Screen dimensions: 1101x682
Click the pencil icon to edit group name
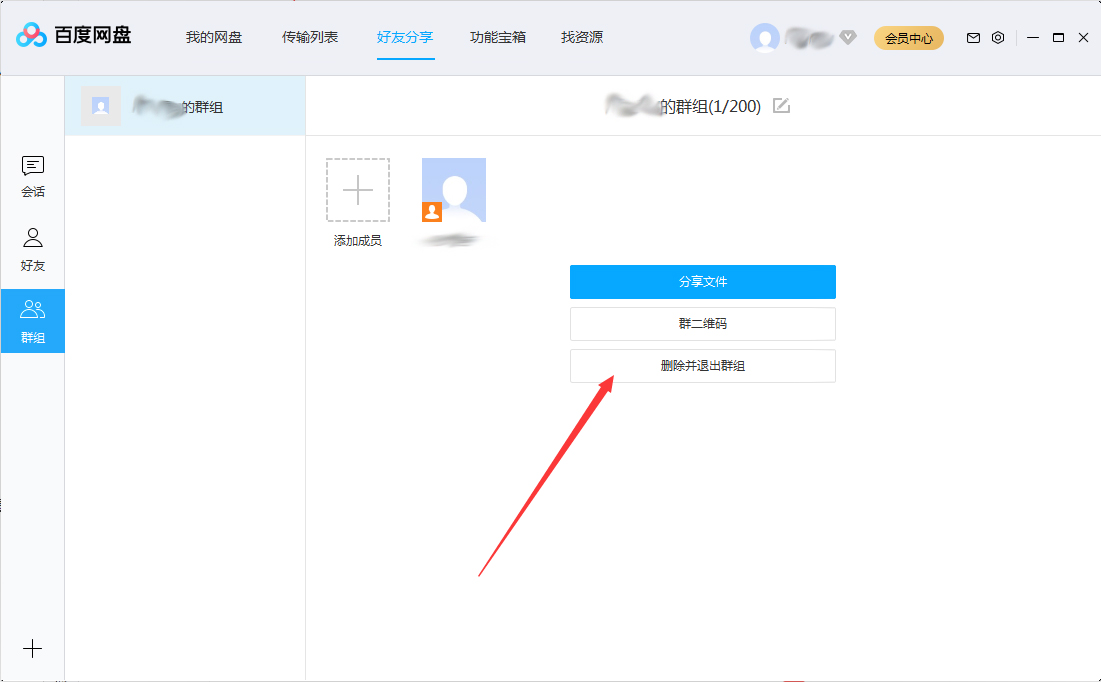pyautogui.click(x=780, y=105)
